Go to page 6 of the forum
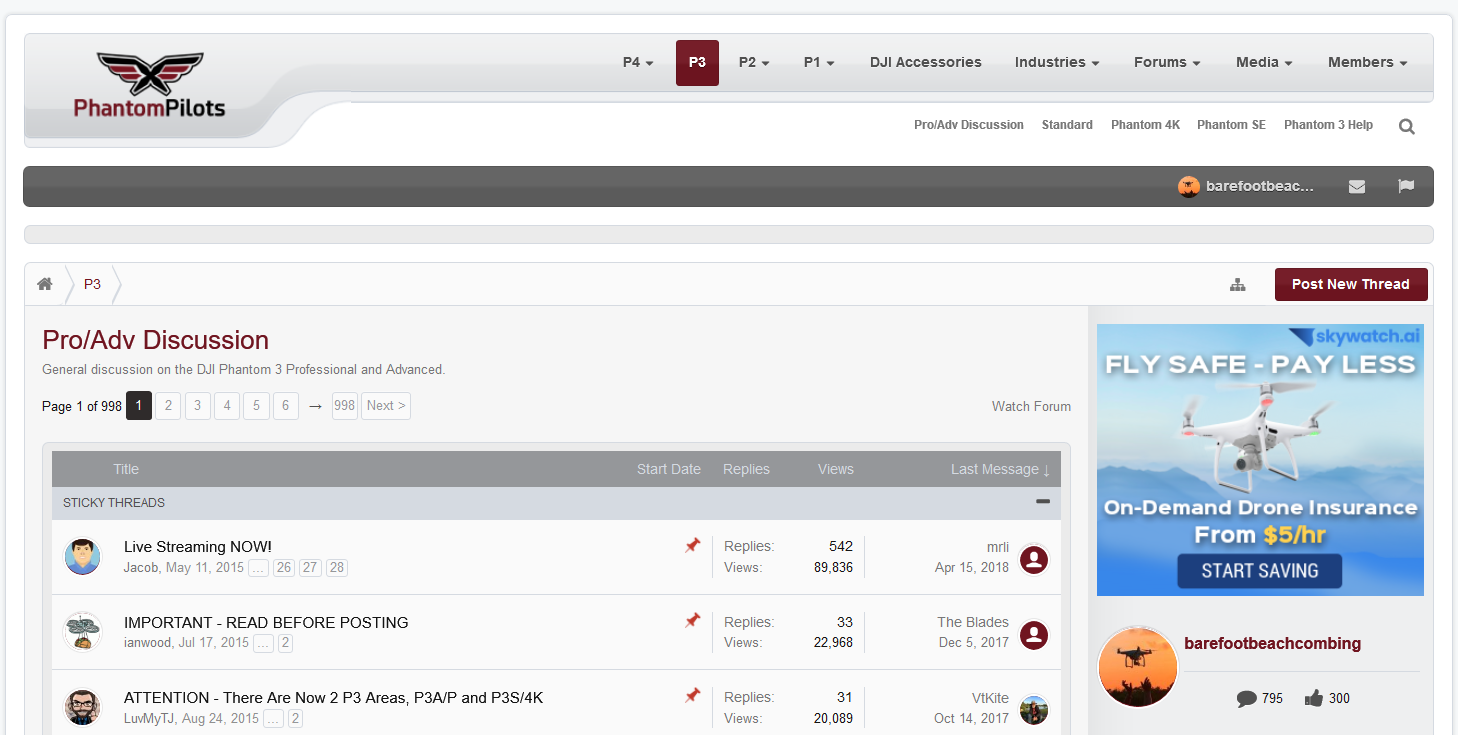 286,406
